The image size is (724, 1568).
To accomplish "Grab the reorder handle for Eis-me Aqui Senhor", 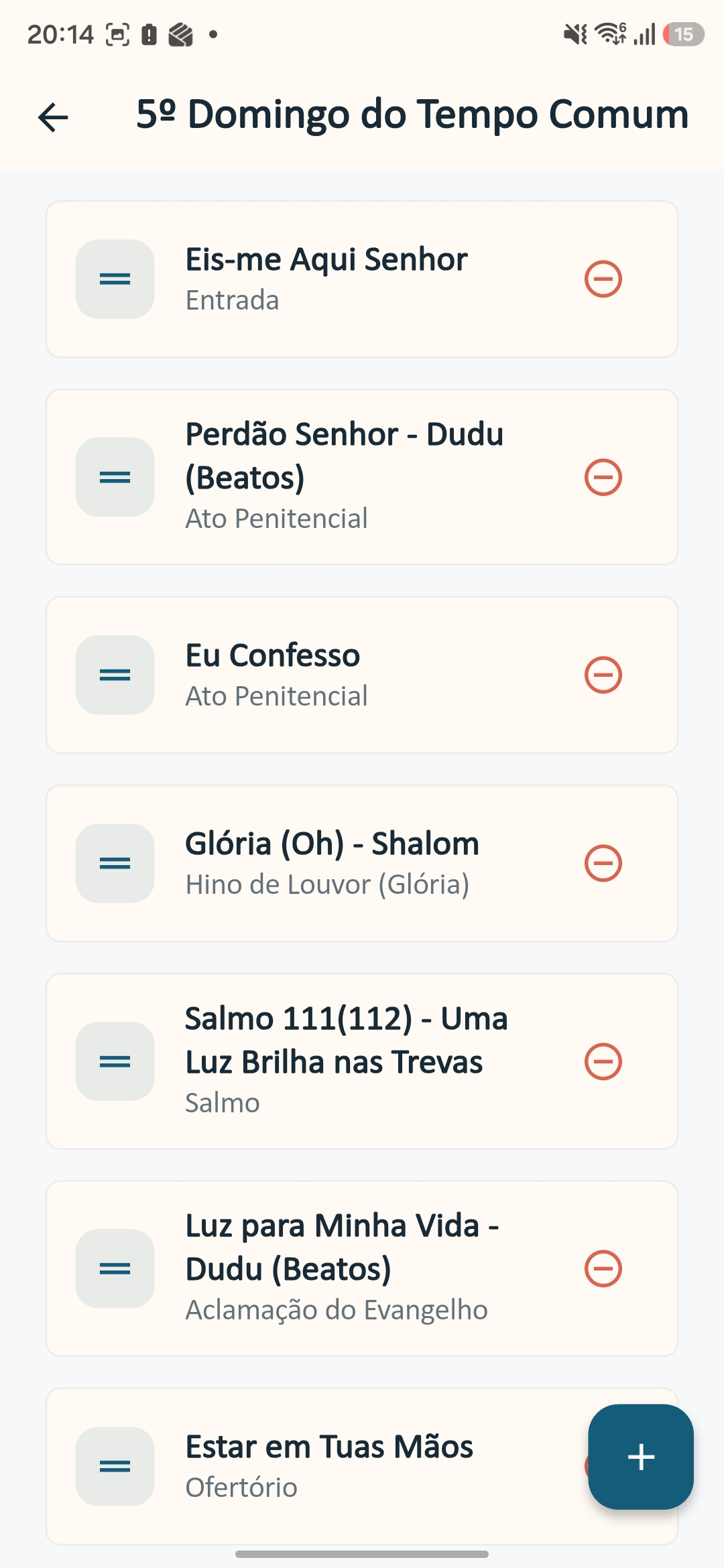I will [x=115, y=279].
